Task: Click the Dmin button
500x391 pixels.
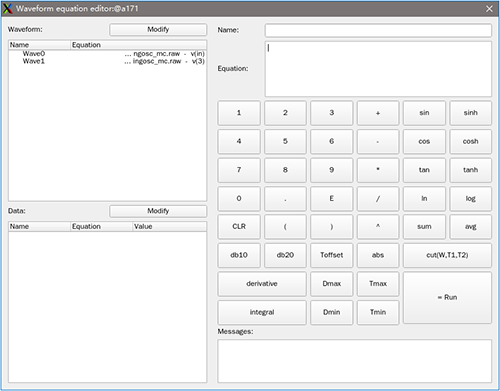Action: coord(331,312)
